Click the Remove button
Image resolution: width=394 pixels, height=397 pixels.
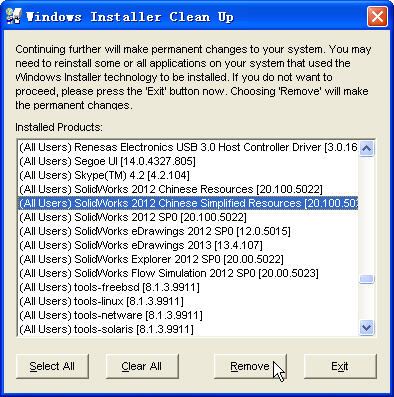coord(250,366)
